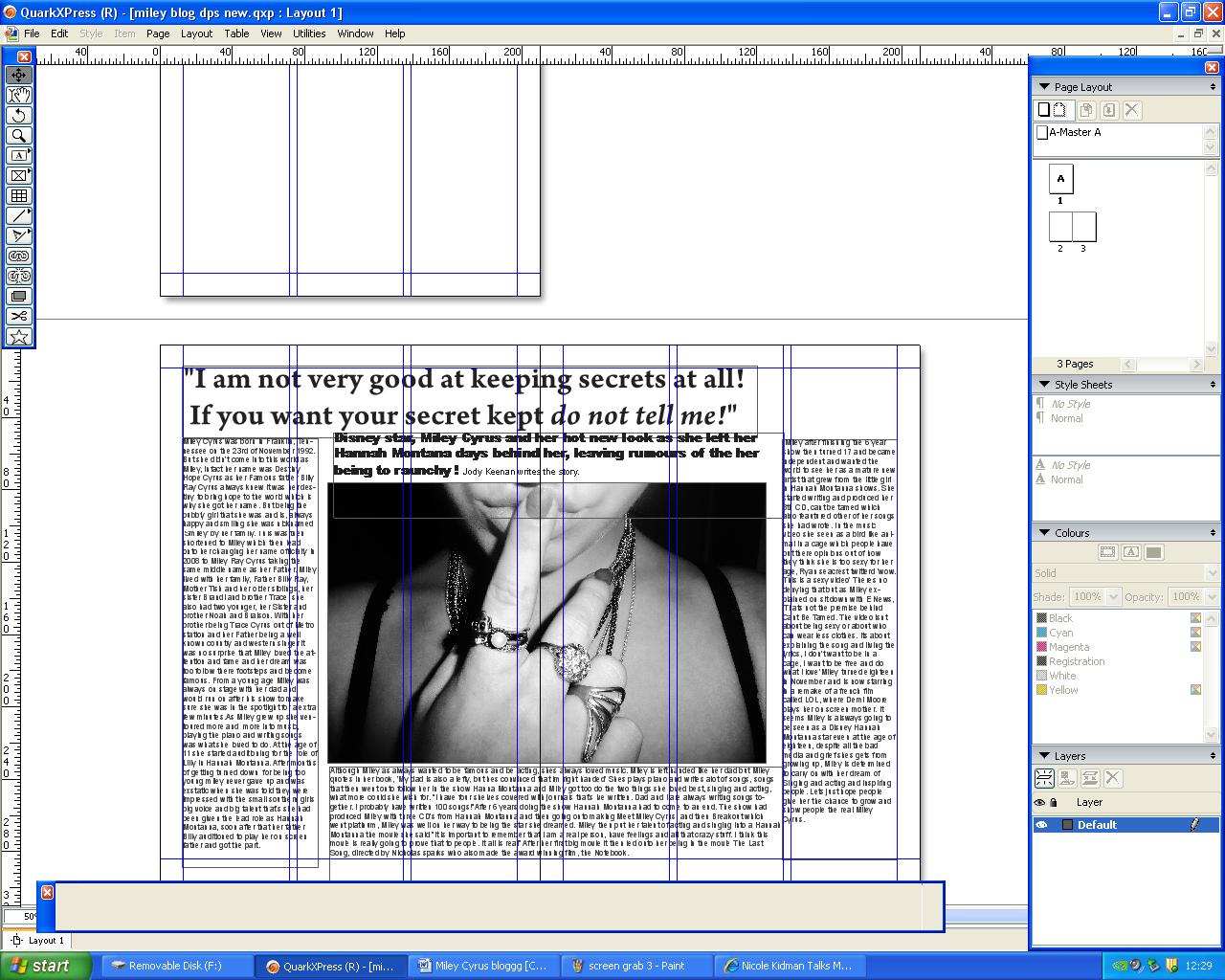Select Black colour swatch
The image size is (1225, 980).
(1060, 618)
